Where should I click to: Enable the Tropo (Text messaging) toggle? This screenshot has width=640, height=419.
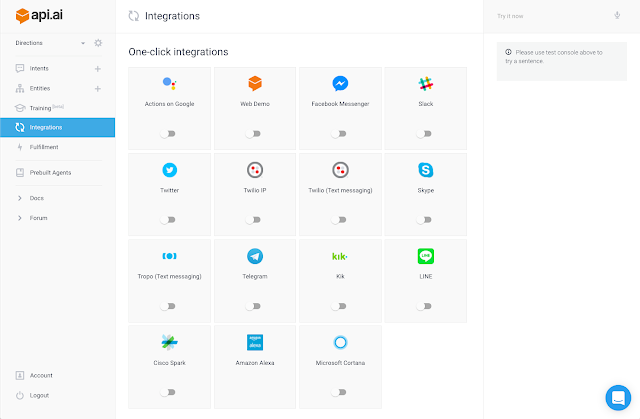[x=168, y=306]
